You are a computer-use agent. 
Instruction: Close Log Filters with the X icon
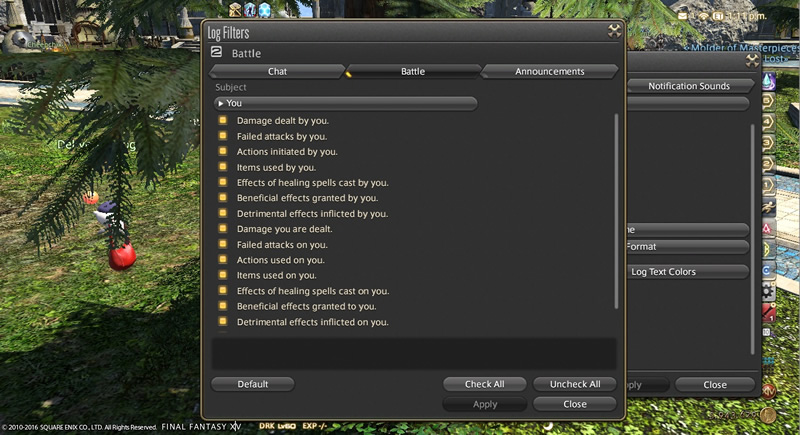click(614, 31)
